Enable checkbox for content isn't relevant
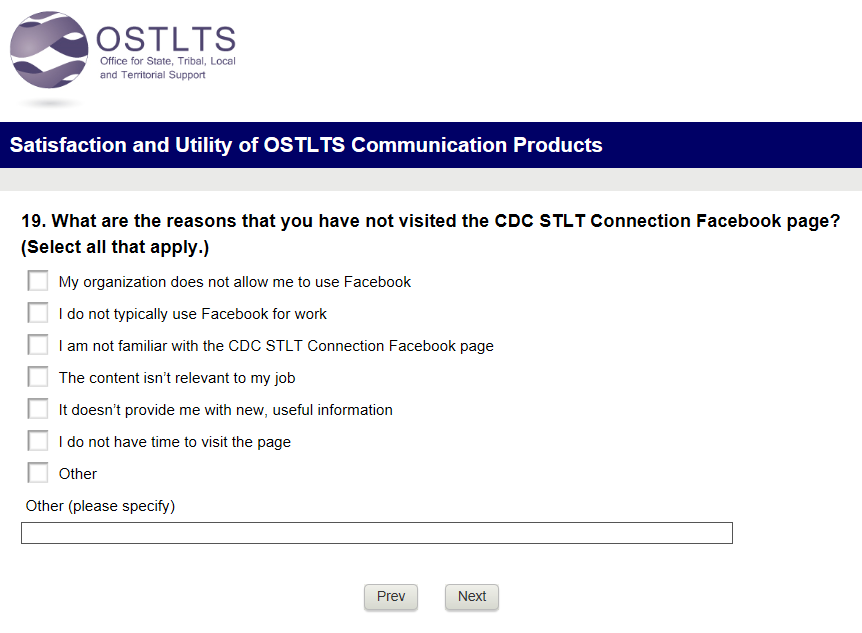862x633 pixels. coord(38,377)
